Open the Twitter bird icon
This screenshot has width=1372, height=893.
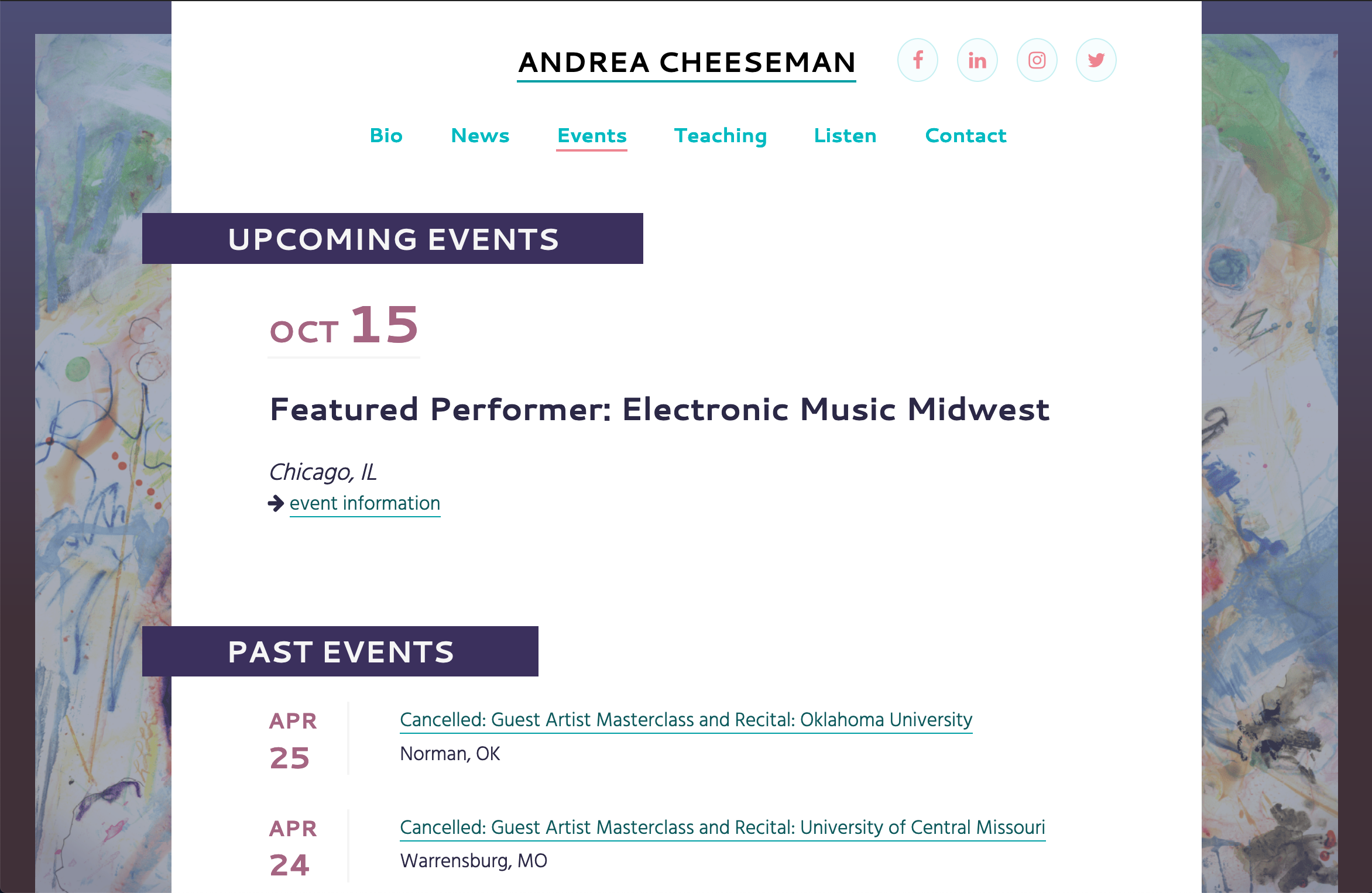(x=1096, y=60)
